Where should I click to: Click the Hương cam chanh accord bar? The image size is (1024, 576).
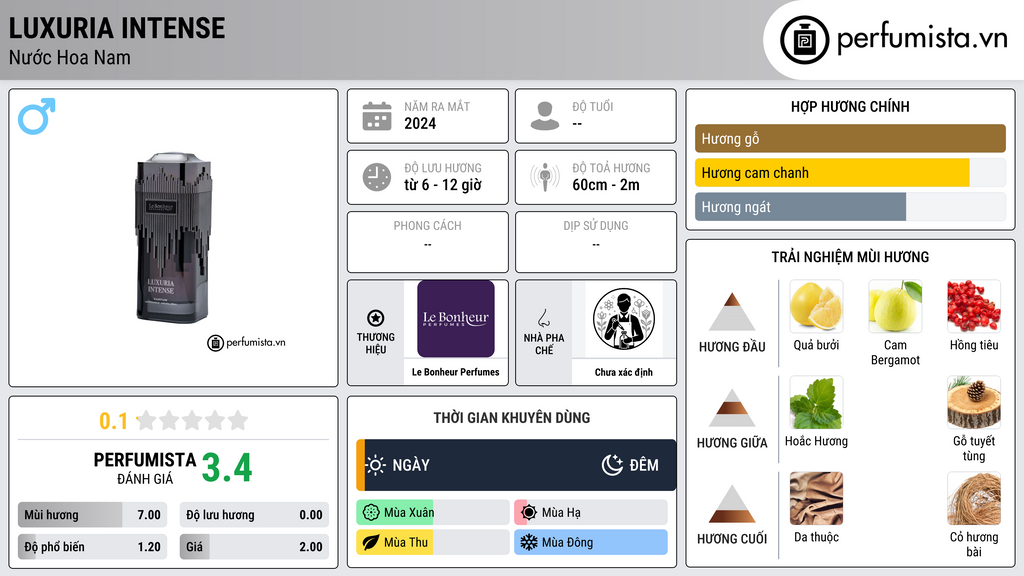[x=850, y=173]
